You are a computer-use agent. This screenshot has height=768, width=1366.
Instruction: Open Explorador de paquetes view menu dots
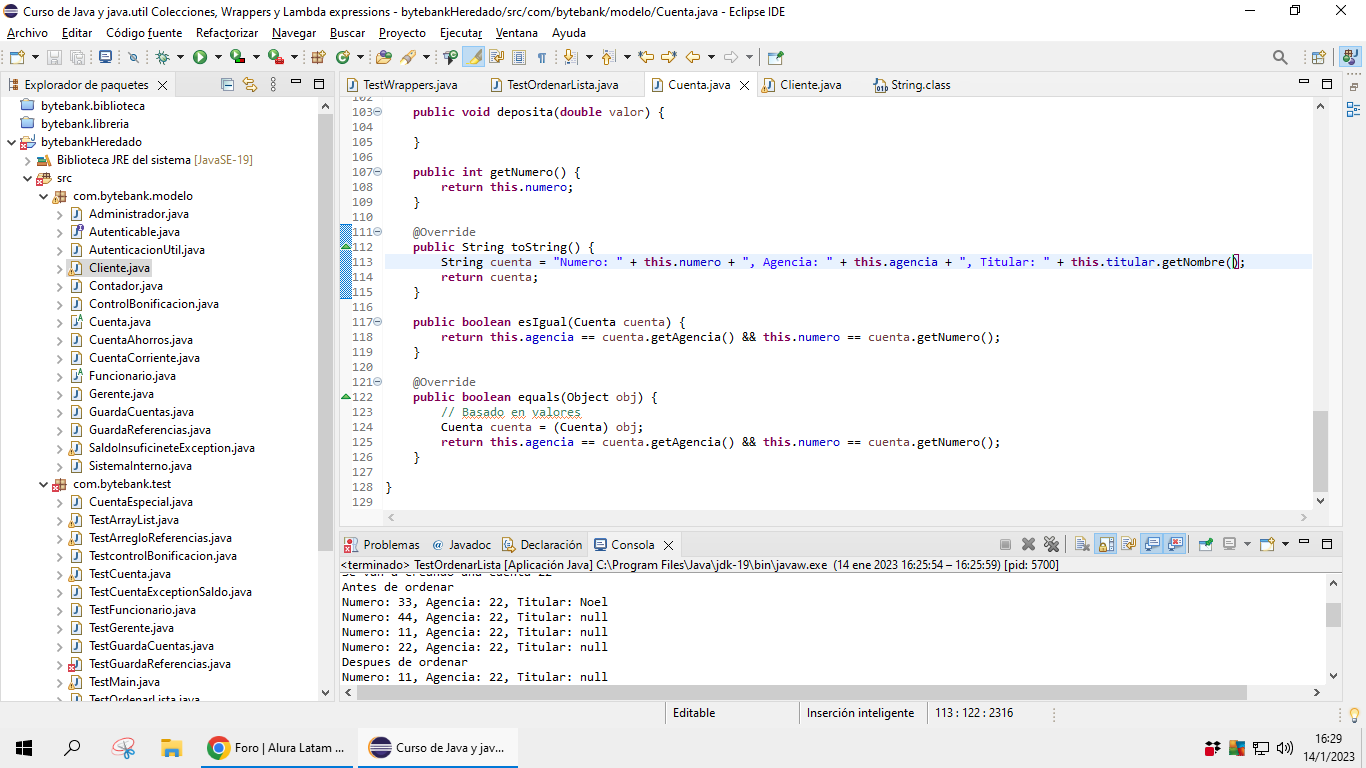(x=274, y=85)
